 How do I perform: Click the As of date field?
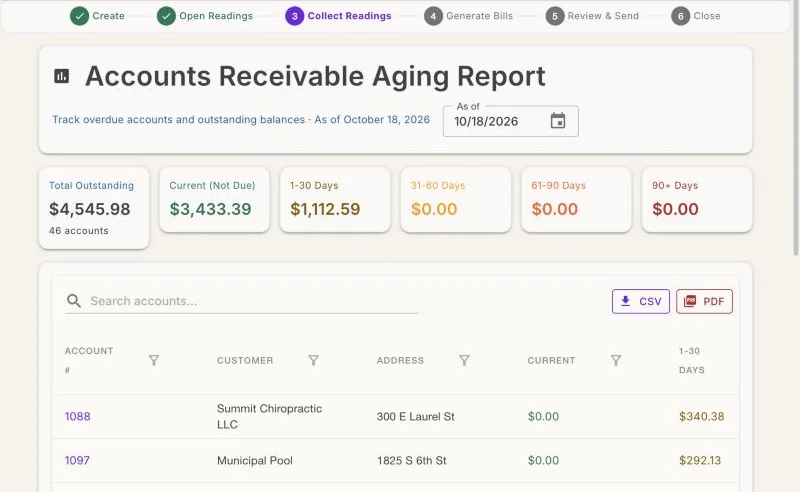pyautogui.click(x=511, y=121)
